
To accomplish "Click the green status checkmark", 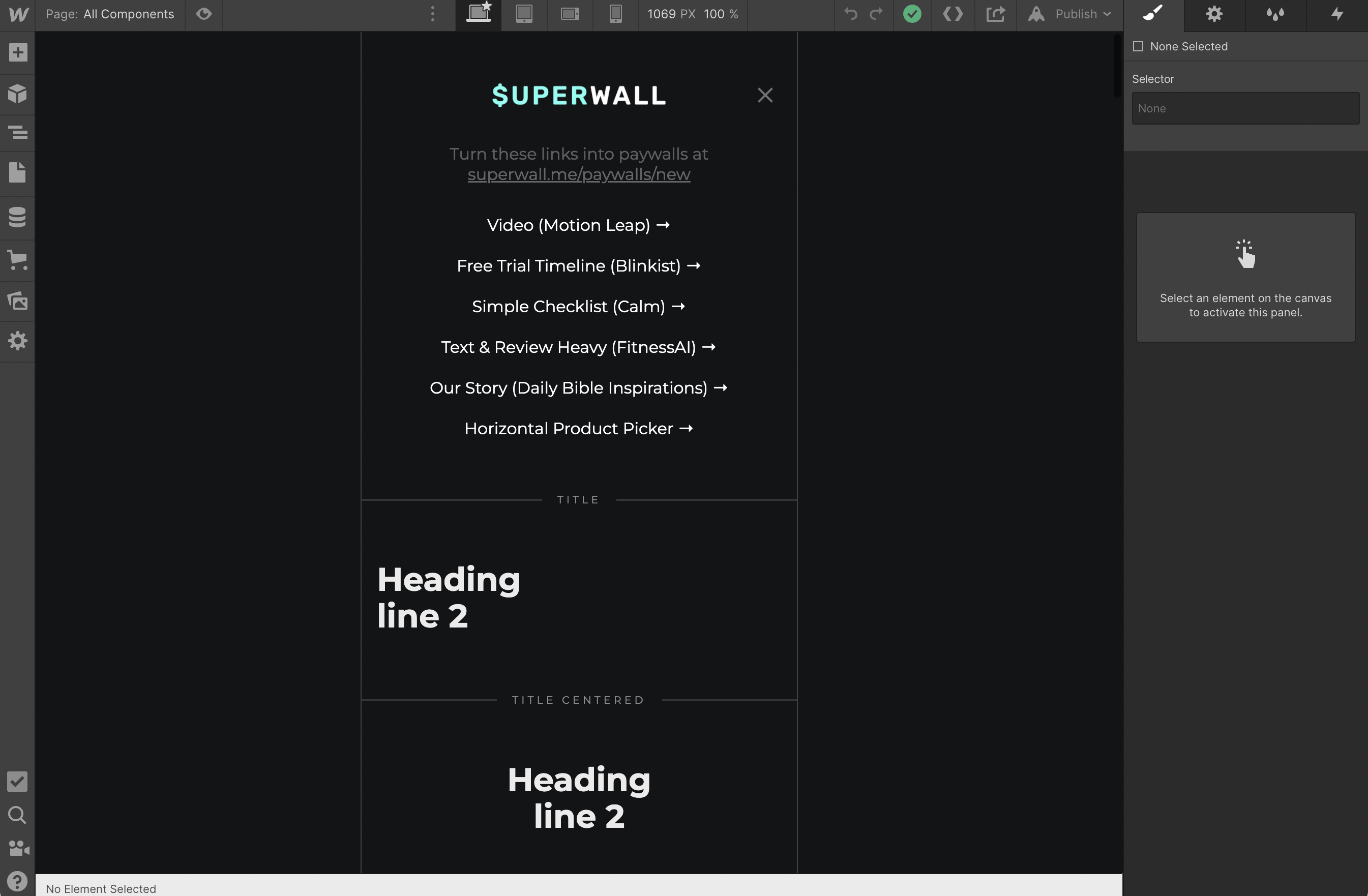I will tap(912, 14).
